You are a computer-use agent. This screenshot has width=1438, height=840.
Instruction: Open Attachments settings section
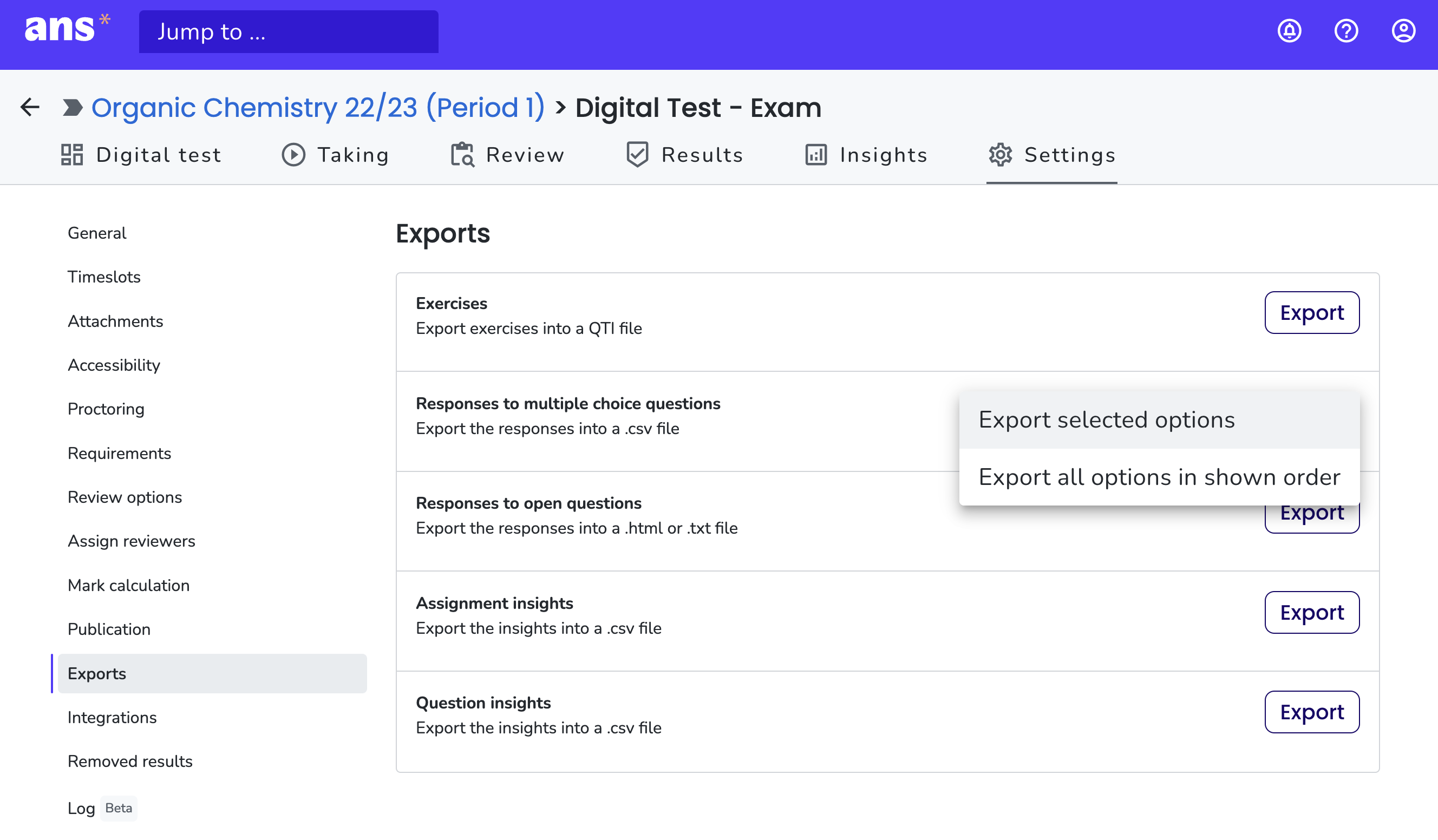(115, 321)
